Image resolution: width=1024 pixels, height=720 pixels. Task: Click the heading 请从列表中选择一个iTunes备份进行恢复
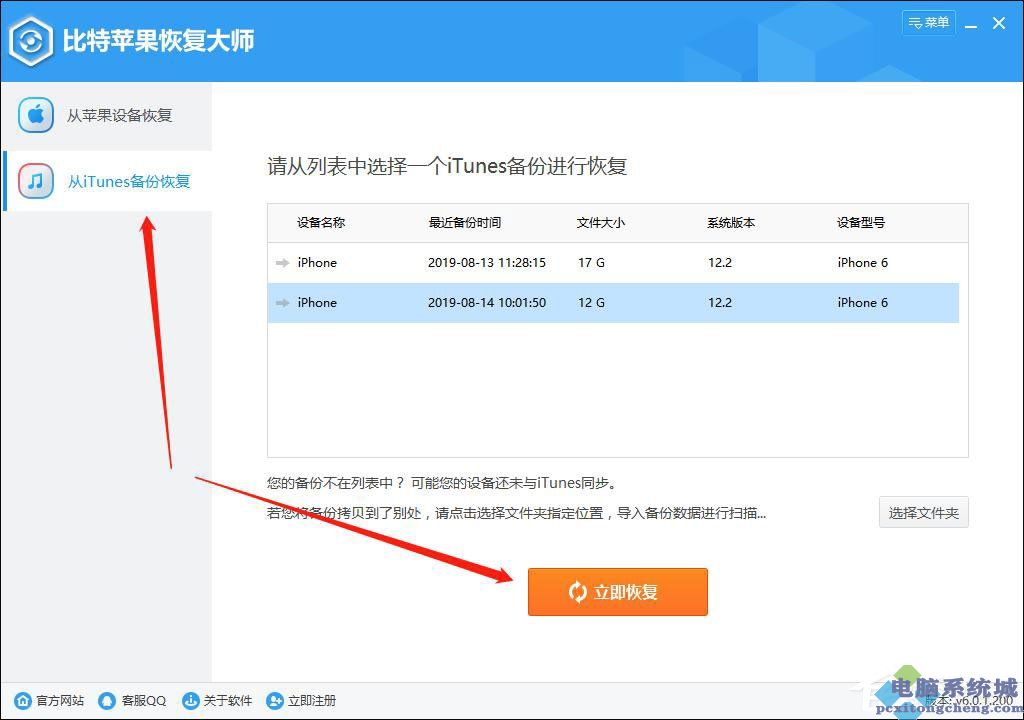click(x=447, y=166)
